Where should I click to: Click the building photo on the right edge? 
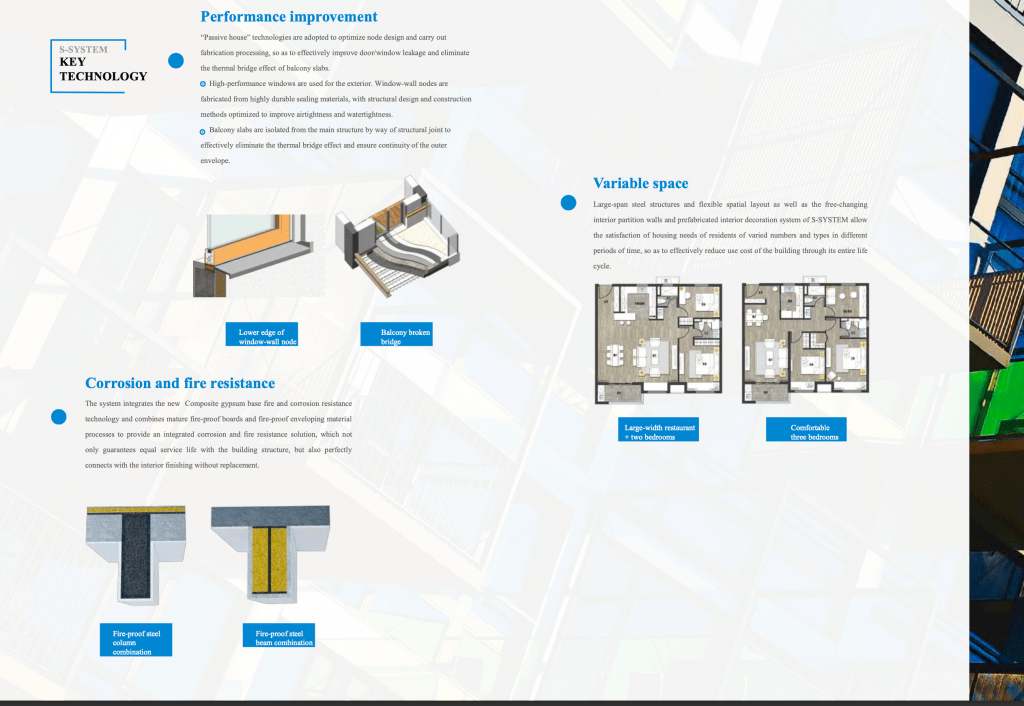[996, 350]
